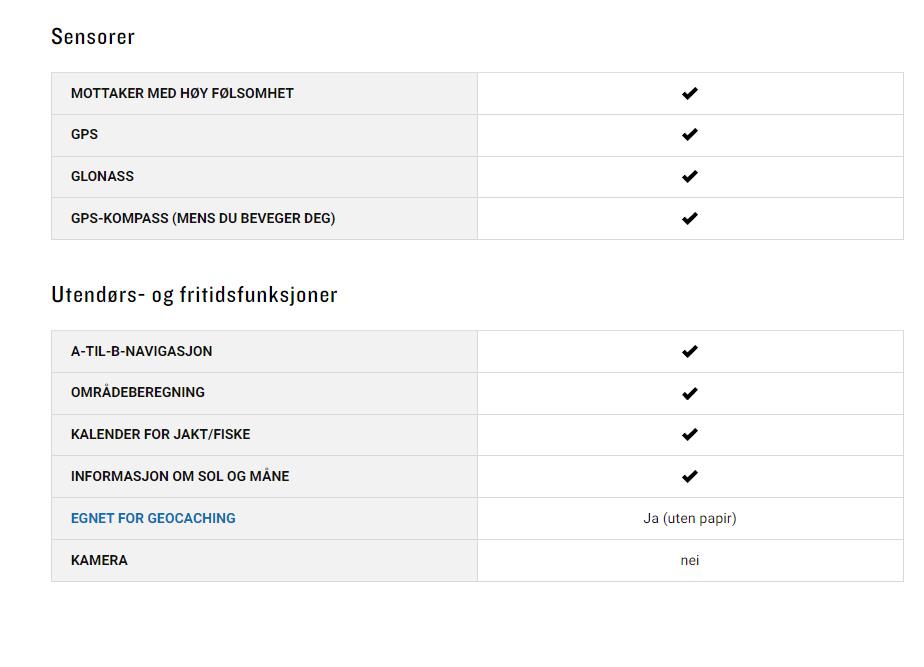This screenshot has height=667, width=924.
Task: Click the Sensorer section heading
Action: 93,37
